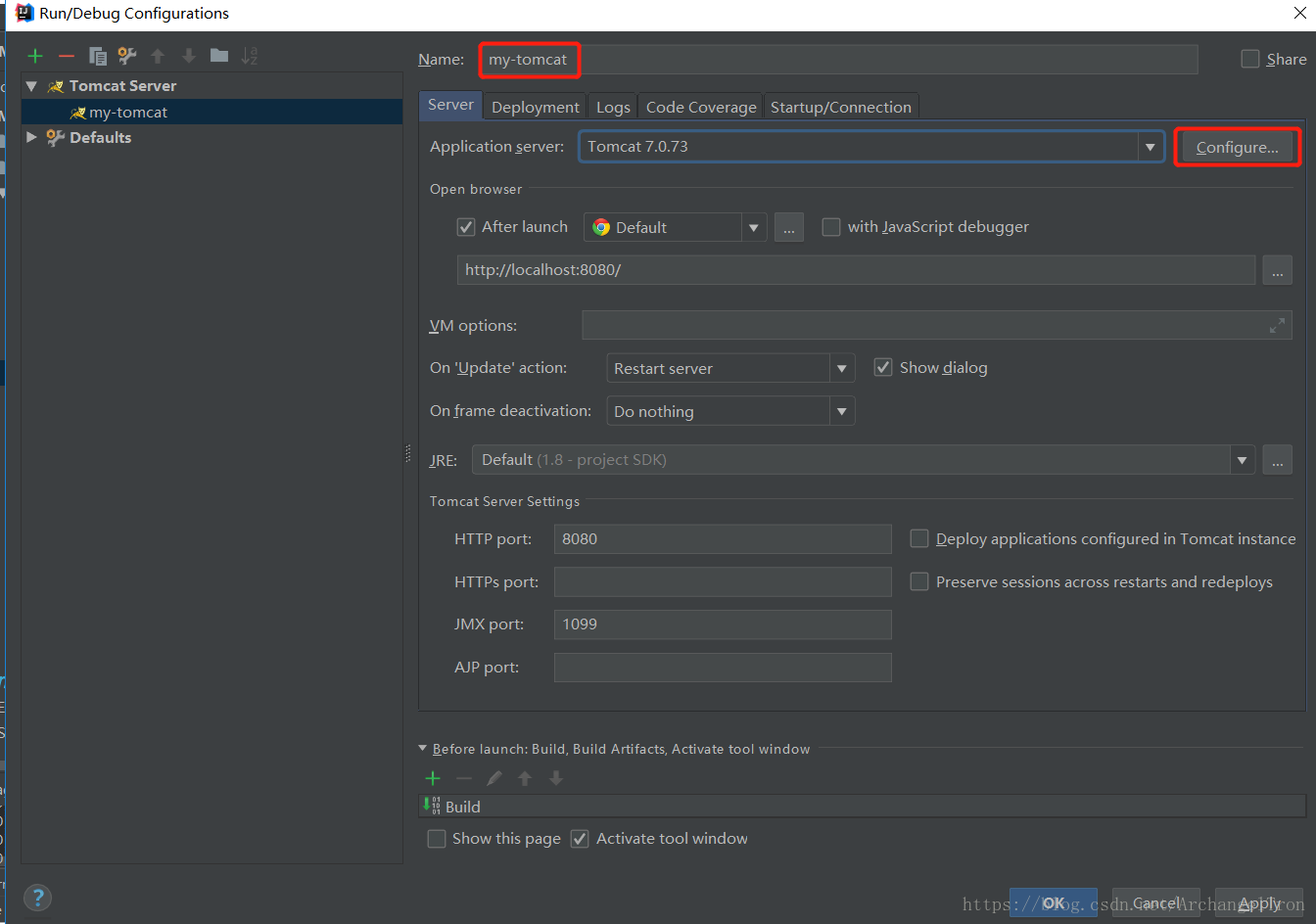Browse for a JRE with the ellipsis button
The image size is (1316, 924).
[1277, 460]
